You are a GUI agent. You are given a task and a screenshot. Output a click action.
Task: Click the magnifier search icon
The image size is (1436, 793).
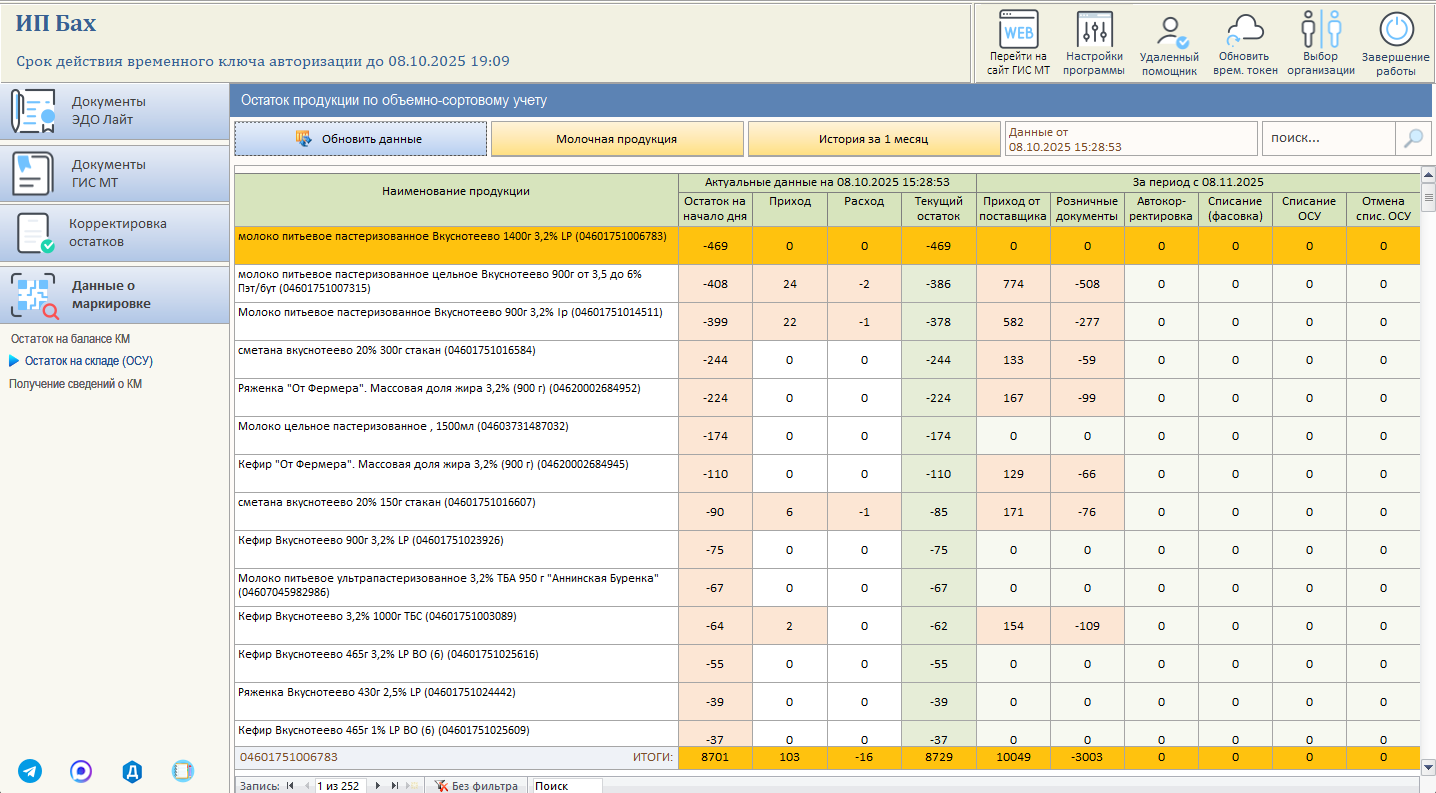(1413, 138)
